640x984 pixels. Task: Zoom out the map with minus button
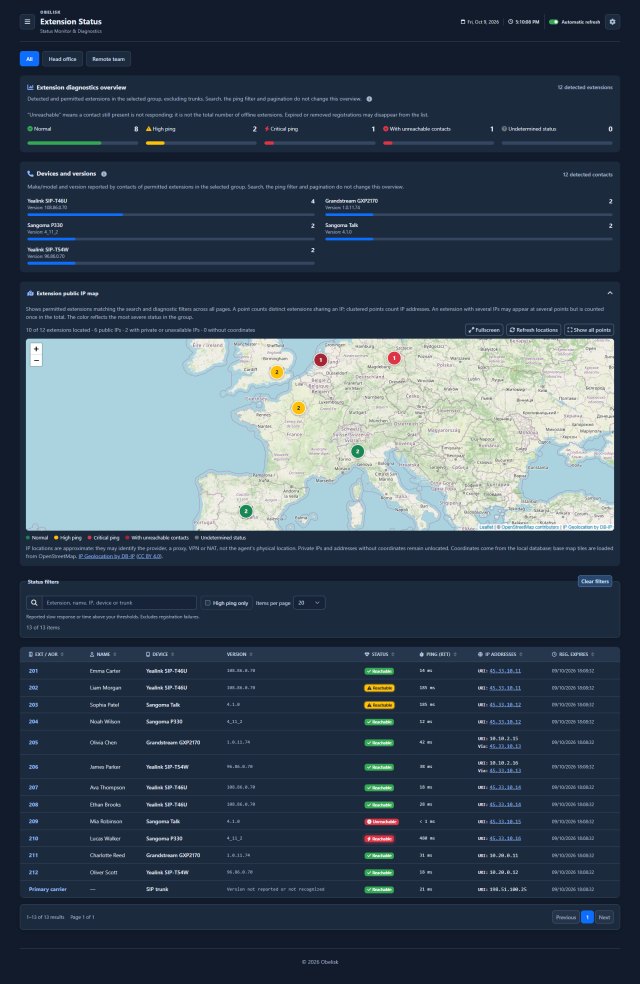tap(36, 360)
